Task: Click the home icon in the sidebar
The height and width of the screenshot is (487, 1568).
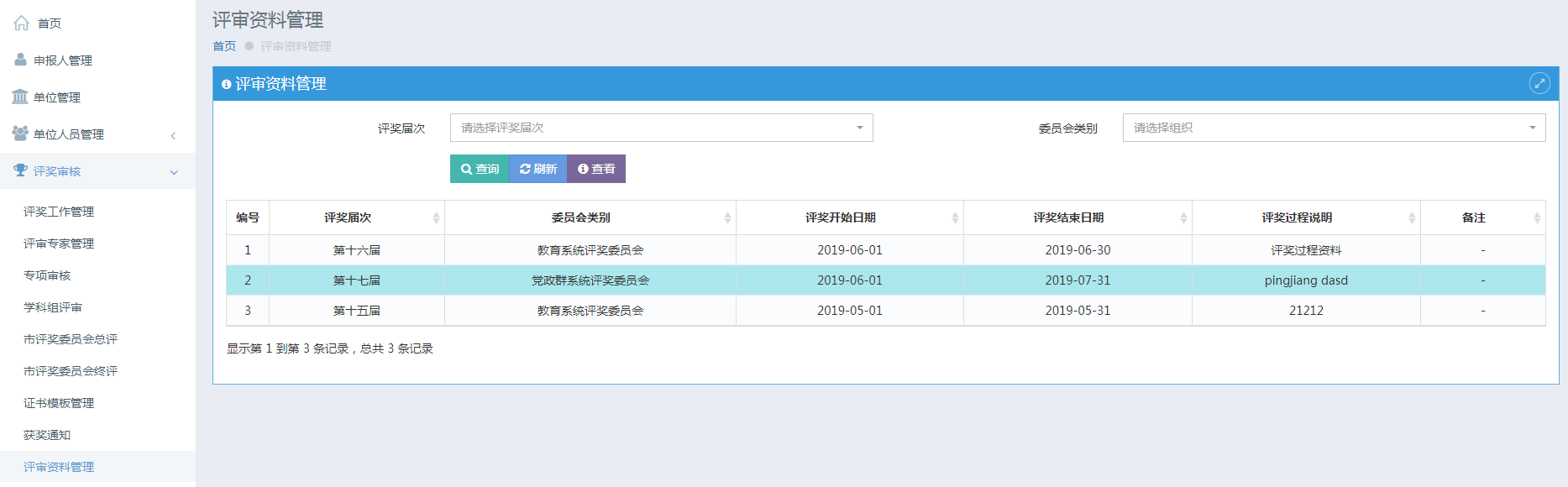Action: click(22, 23)
